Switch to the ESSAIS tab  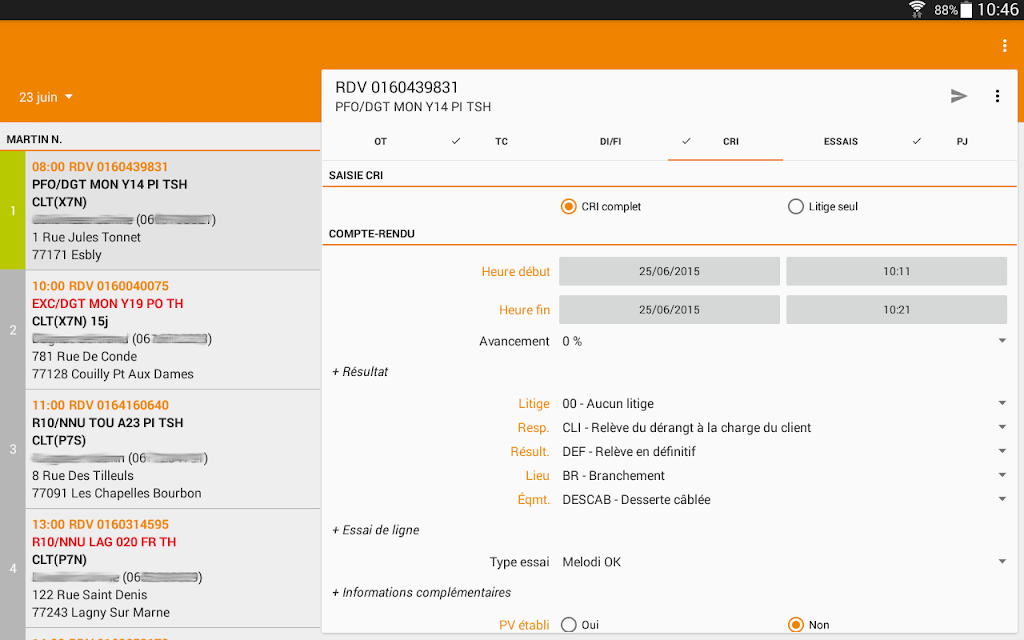(840, 142)
